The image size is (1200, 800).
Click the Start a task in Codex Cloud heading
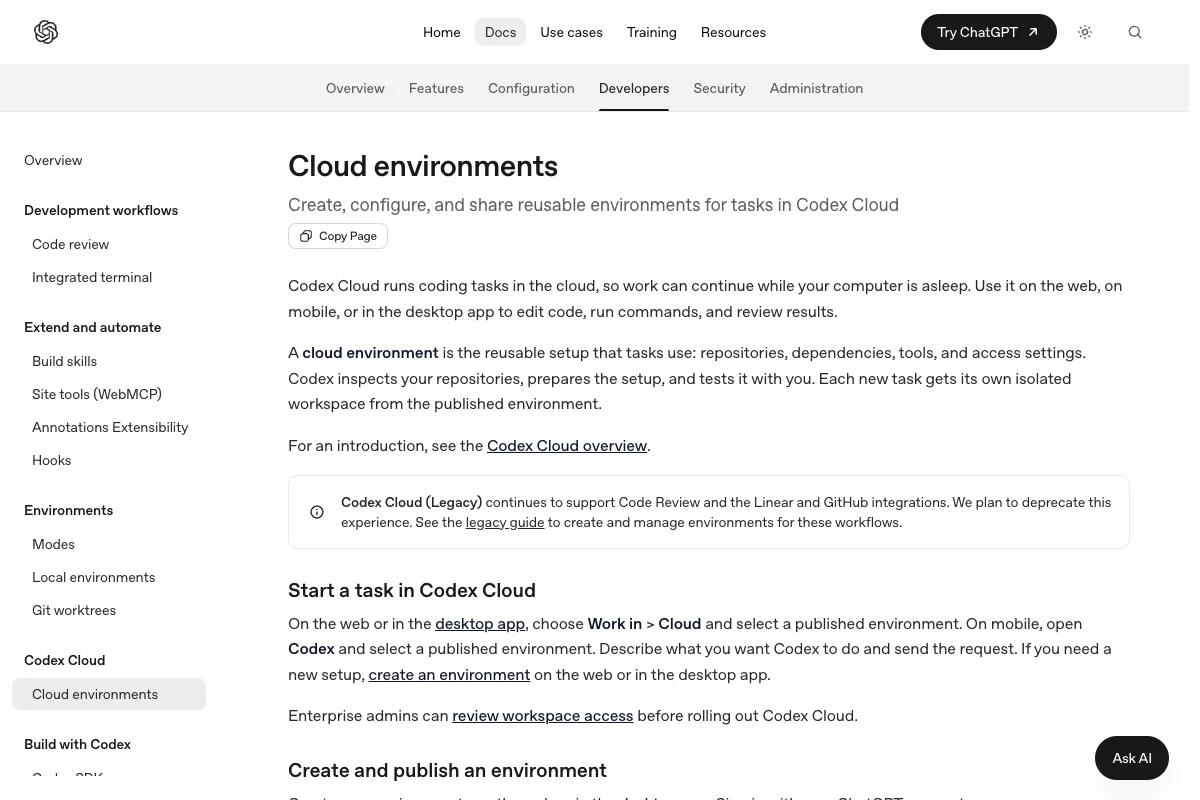point(412,590)
